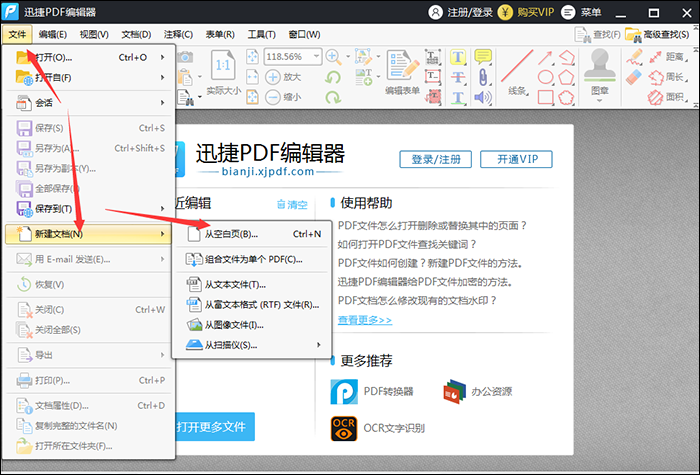Screen dimensions: 700x475
Task: Click the Zoom Out (缩小) button
Action: [x=283, y=97]
